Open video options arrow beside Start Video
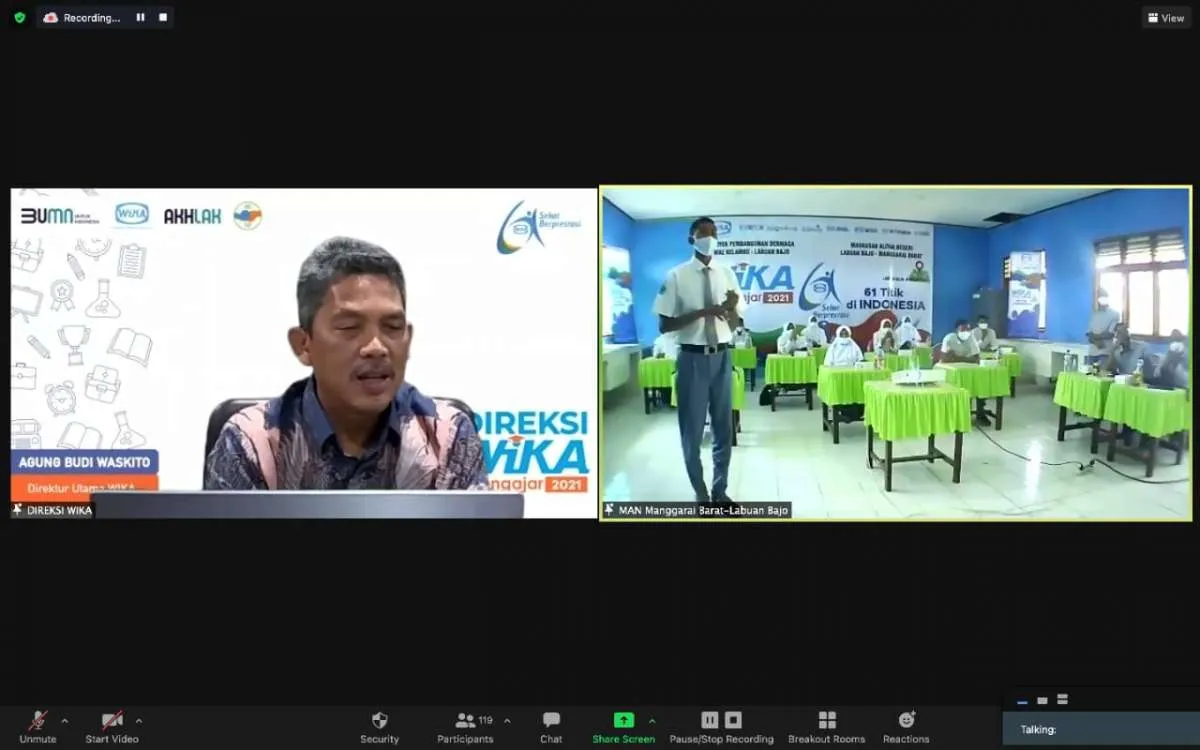Viewport: 1200px width, 750px height. [x=139, y=721]
